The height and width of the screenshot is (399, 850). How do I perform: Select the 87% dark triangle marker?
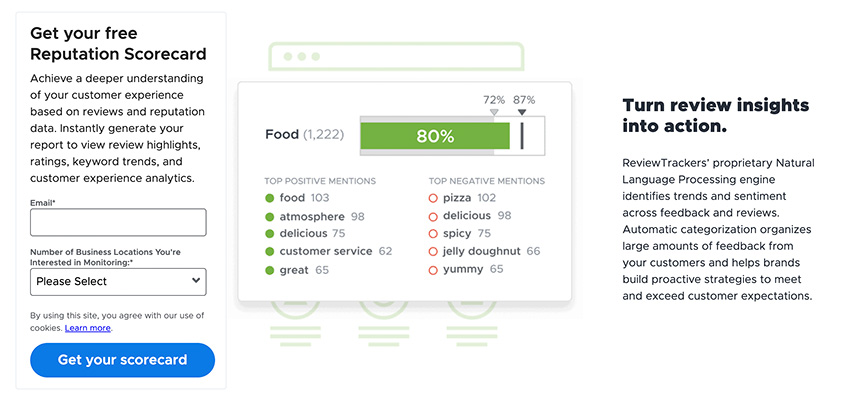pyautogui.click(x=521, y=112)
